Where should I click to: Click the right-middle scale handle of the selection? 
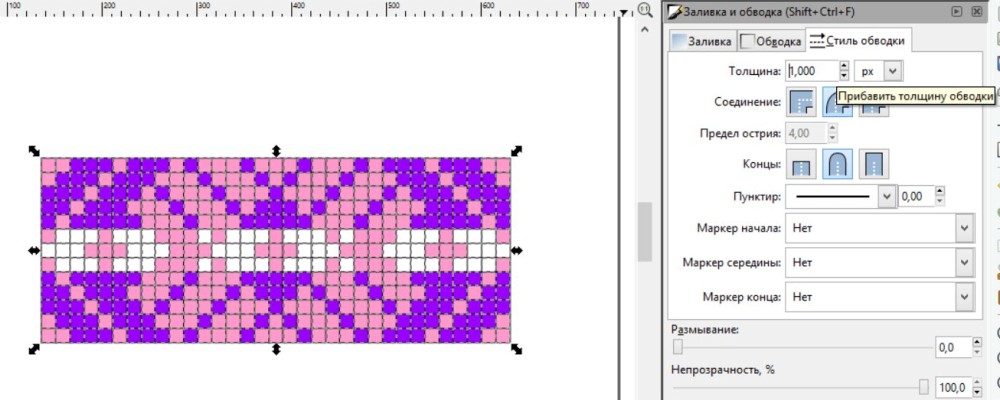[517, 251]
